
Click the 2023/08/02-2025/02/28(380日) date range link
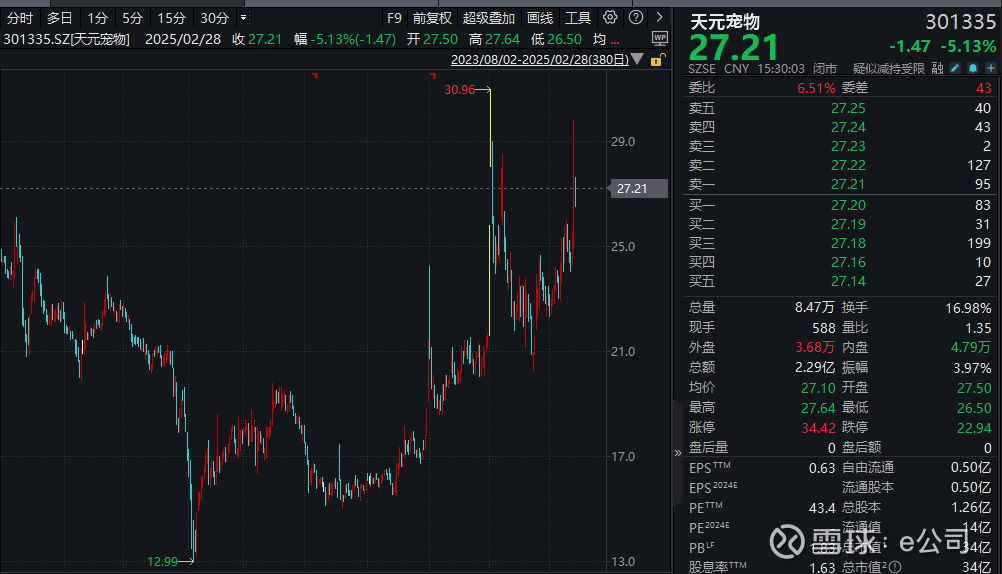click(540, 59)
